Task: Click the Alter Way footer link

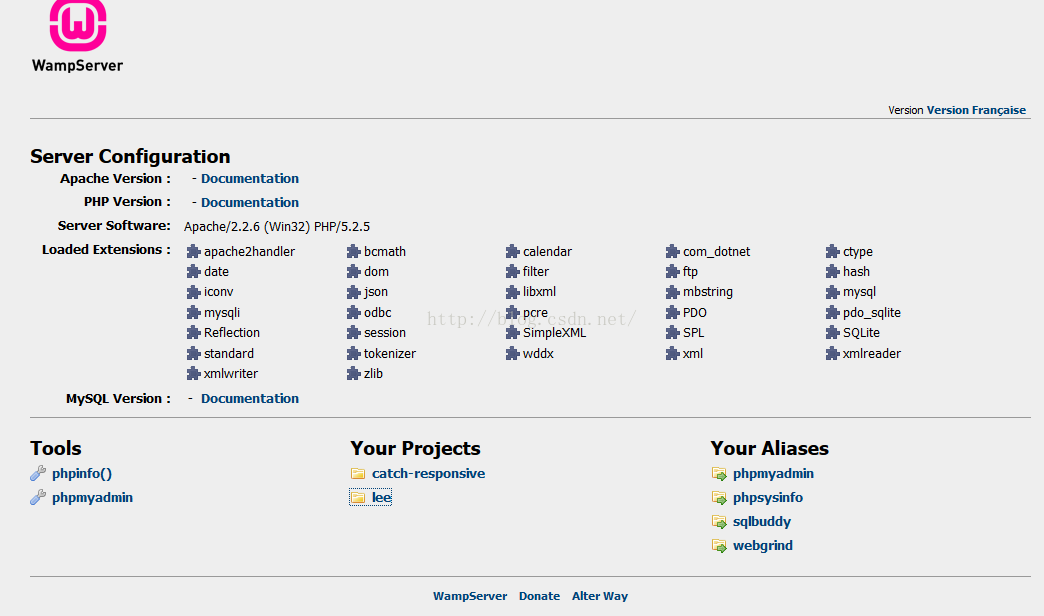Action: point(600,596)
